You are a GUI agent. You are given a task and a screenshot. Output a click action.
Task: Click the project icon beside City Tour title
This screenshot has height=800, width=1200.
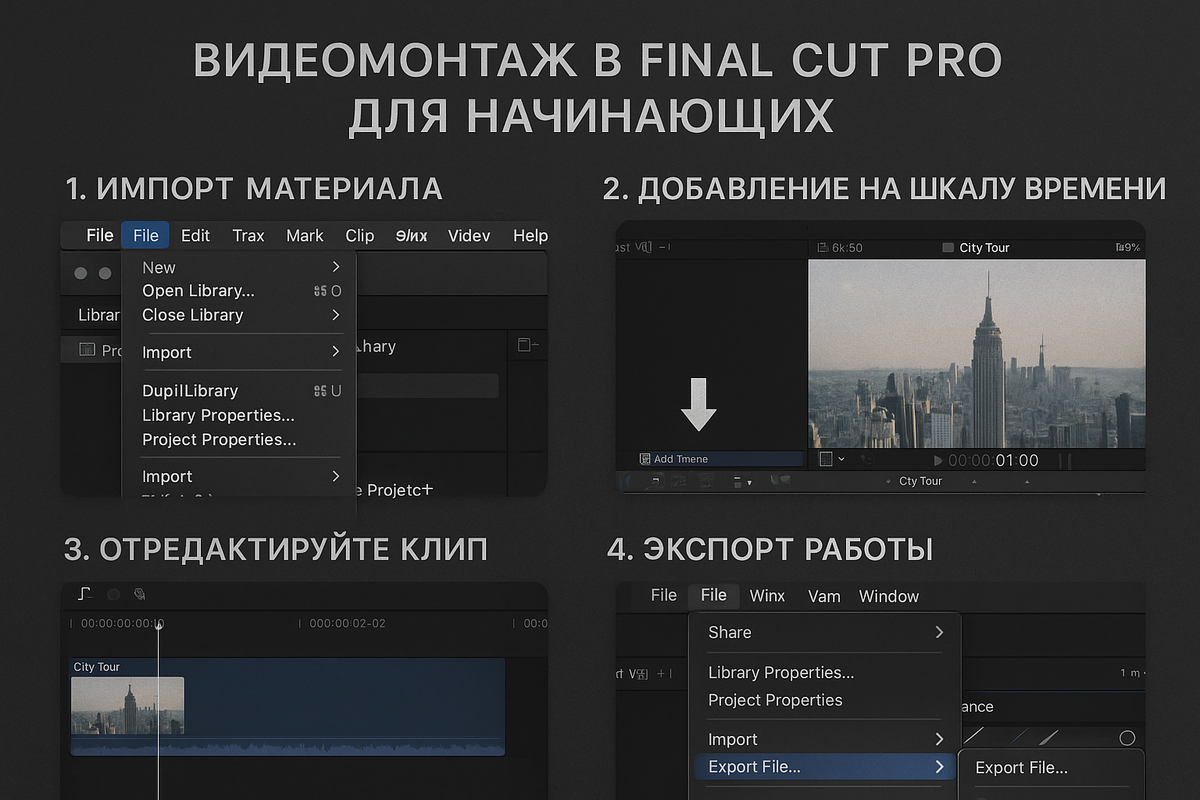pyautogui.click(x=948, y=247)
